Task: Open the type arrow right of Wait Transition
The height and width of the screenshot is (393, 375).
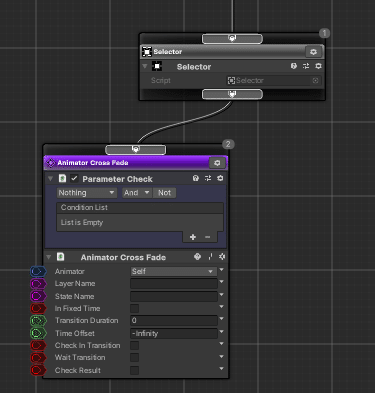Action: tap(222, 356)
